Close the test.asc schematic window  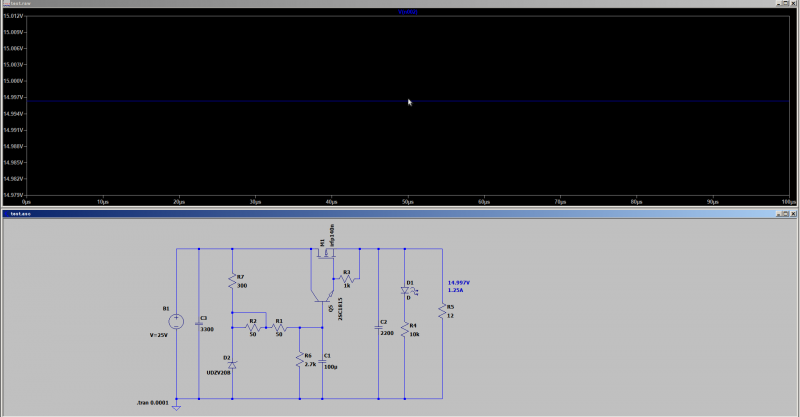[x=792, y=213]
